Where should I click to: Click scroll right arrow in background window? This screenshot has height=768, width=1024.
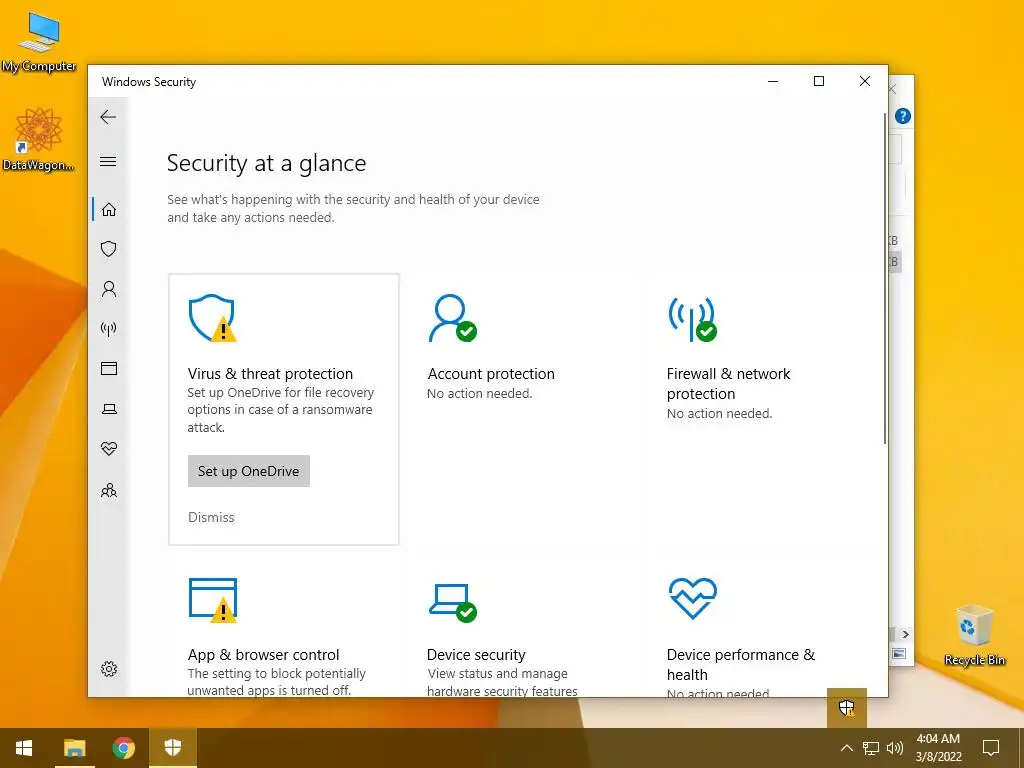[x=905, y=634]
